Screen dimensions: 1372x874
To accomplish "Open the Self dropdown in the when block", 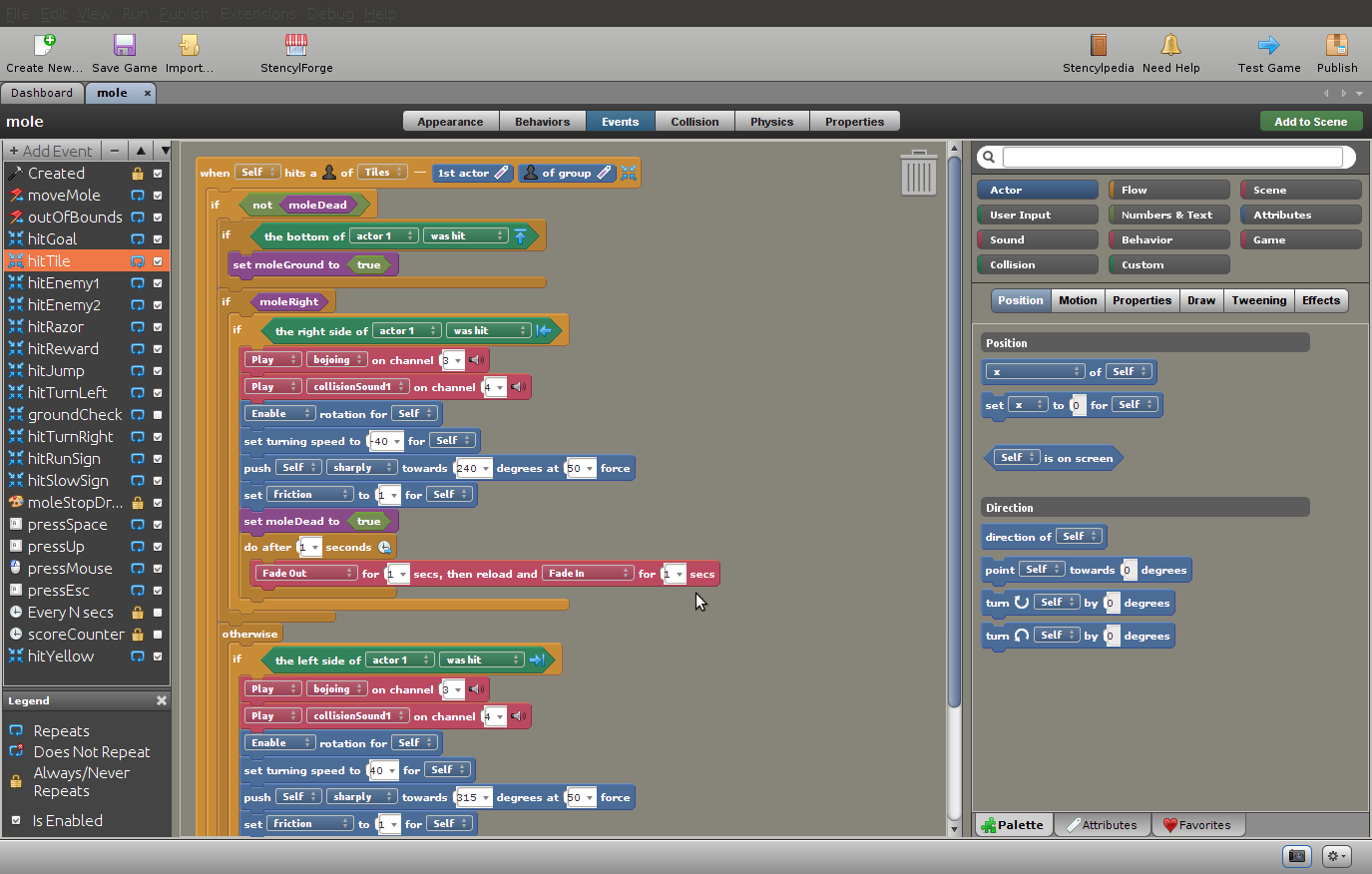I will pos(257,173).
